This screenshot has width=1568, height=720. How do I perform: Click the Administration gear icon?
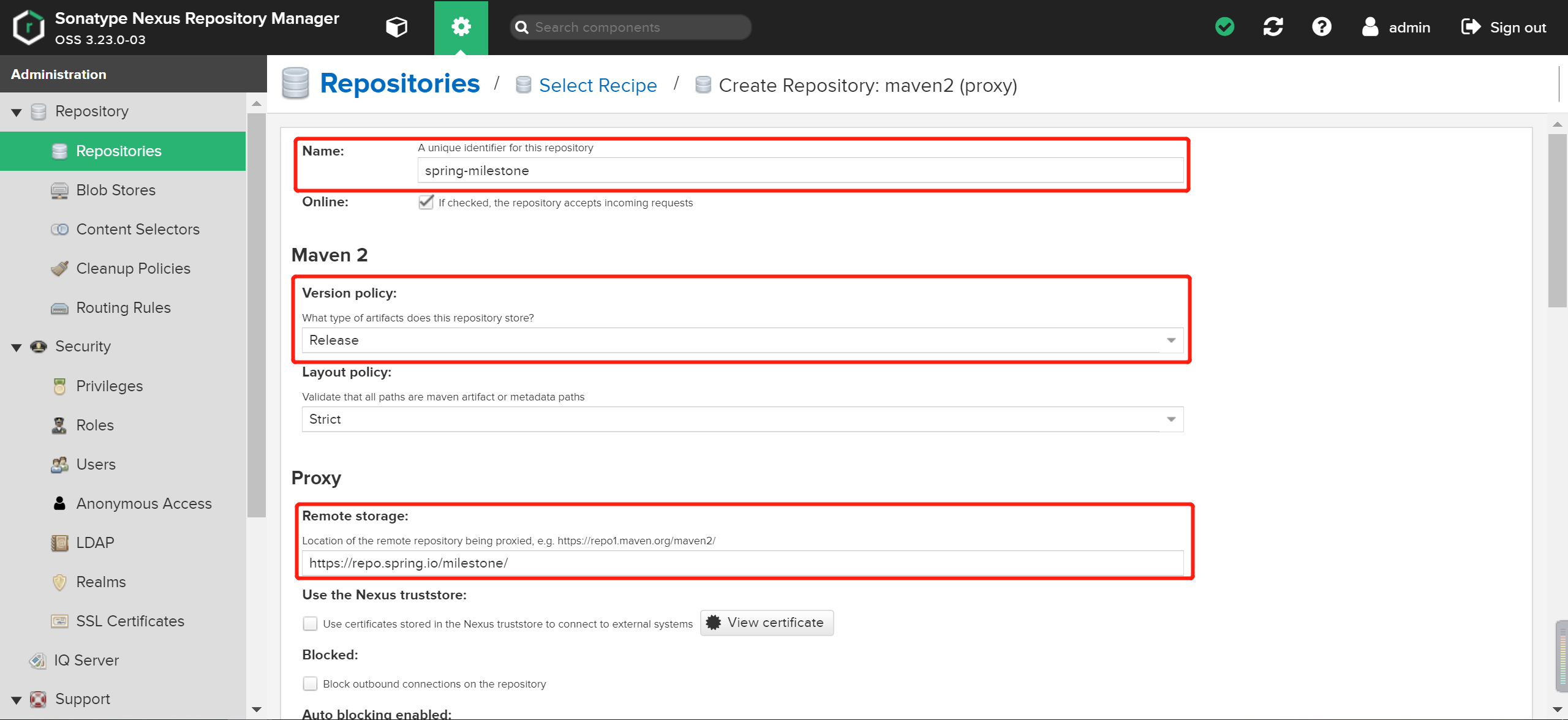point(461,27)
